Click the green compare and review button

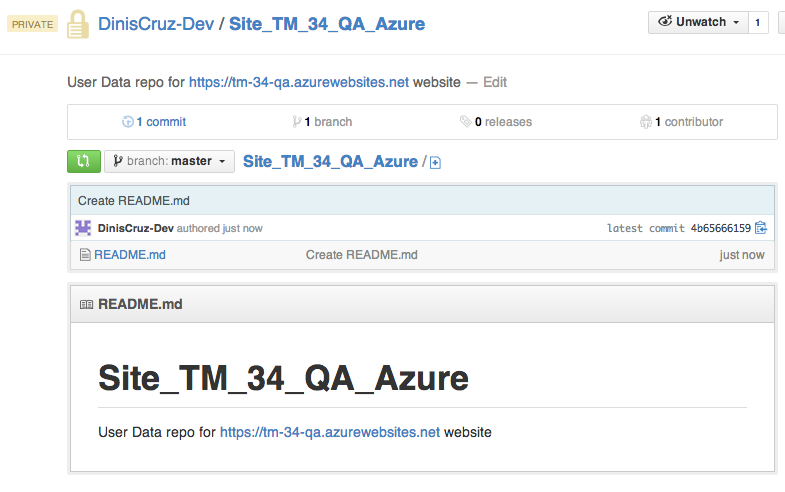[83, 161]
